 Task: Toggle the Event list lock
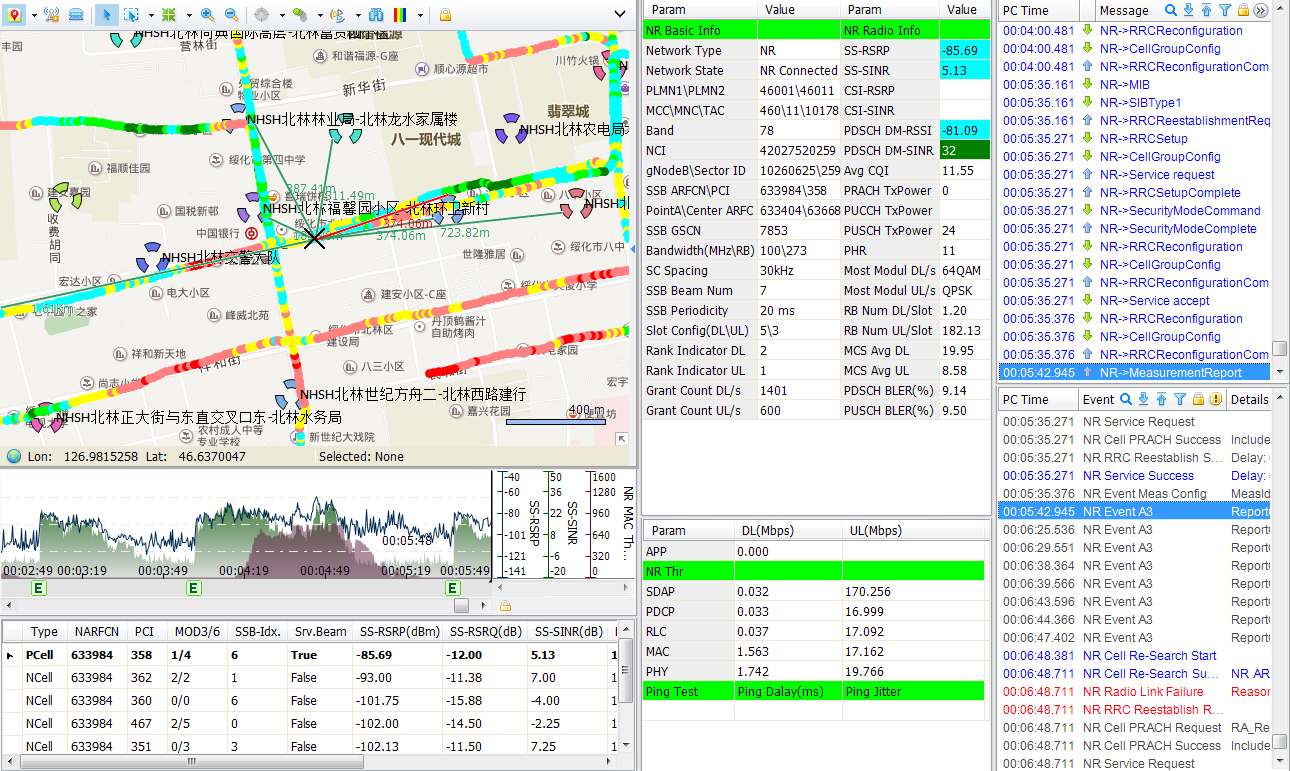coord(1198,399)
